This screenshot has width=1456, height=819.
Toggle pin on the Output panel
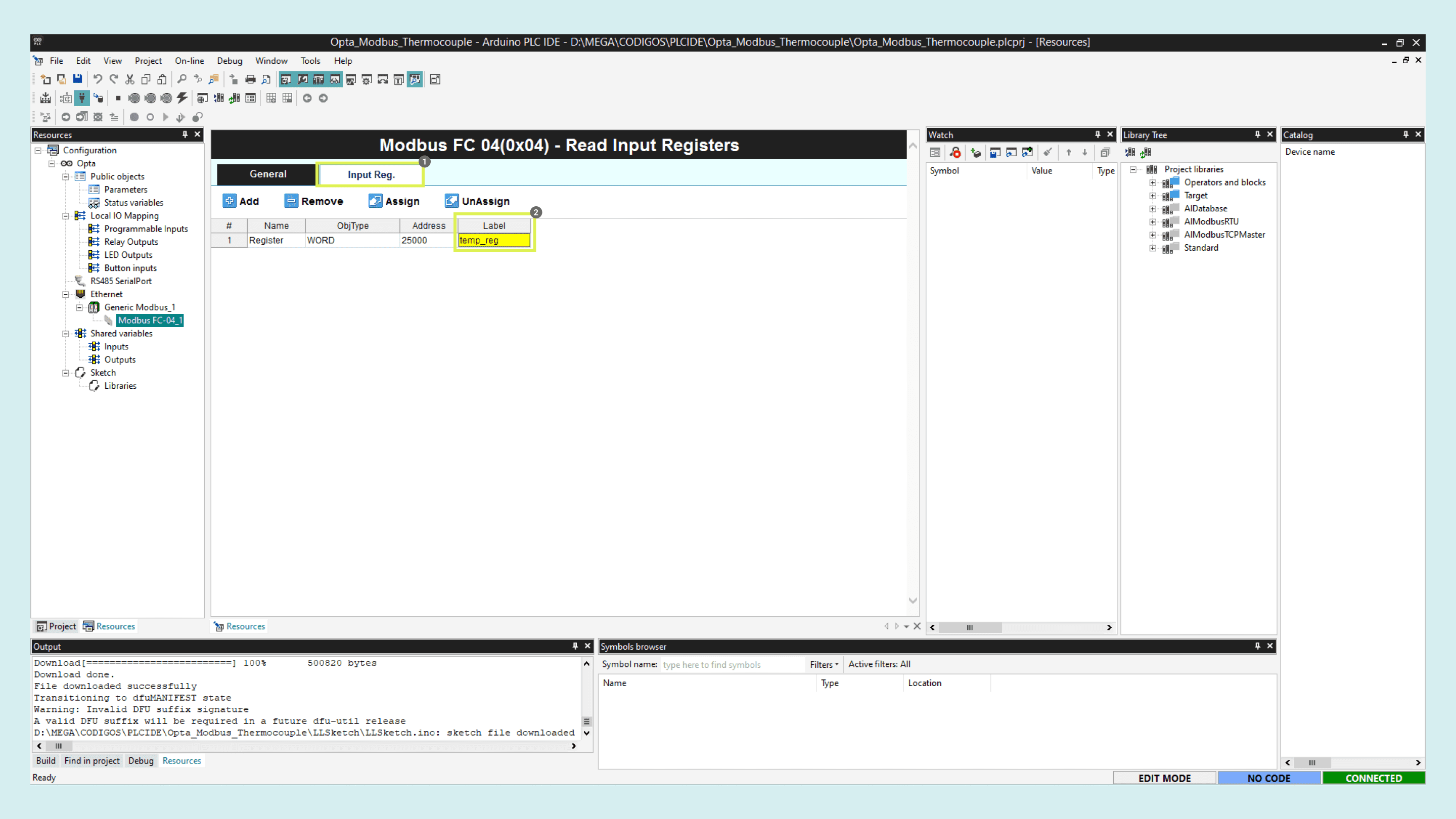point(575,646)
